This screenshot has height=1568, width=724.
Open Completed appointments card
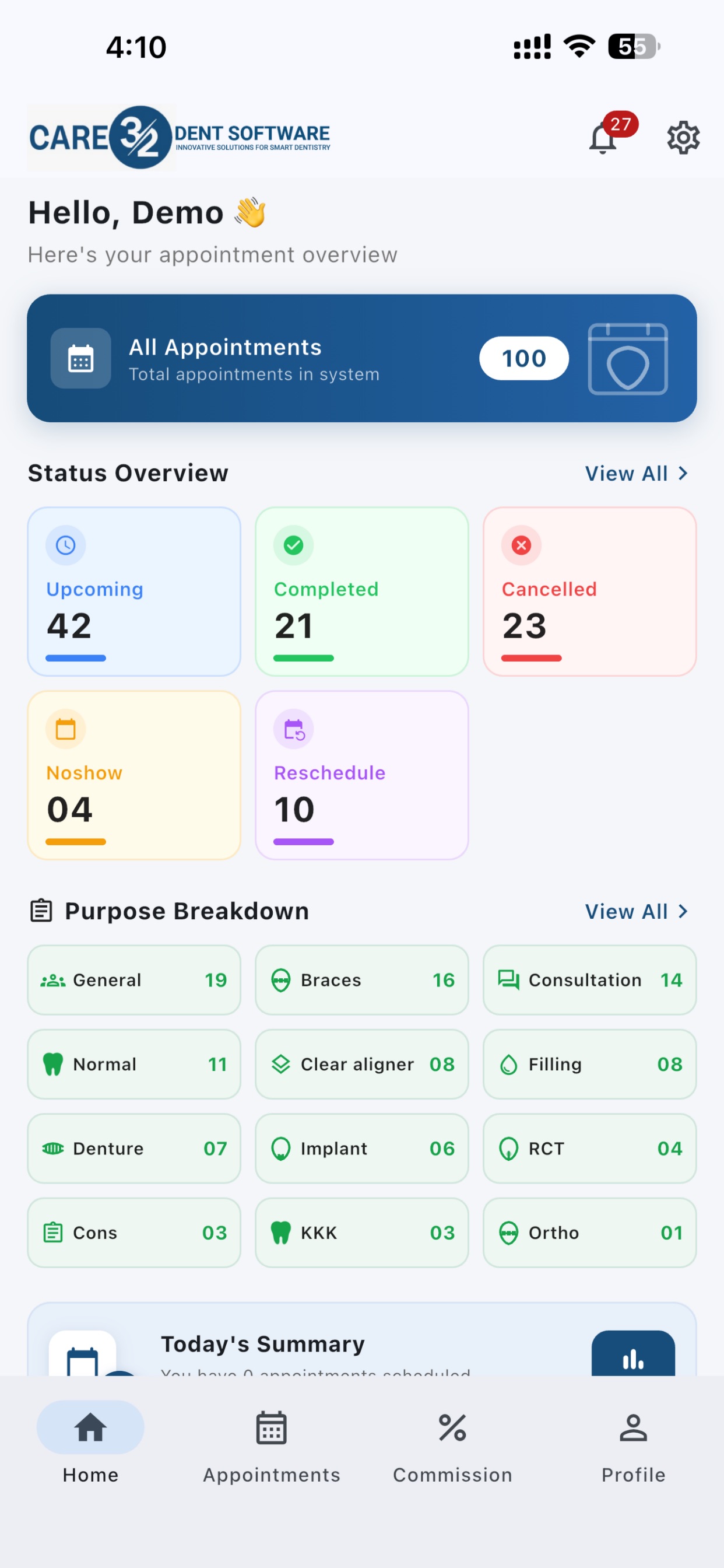pyautogui.click(x=362, y=591)
